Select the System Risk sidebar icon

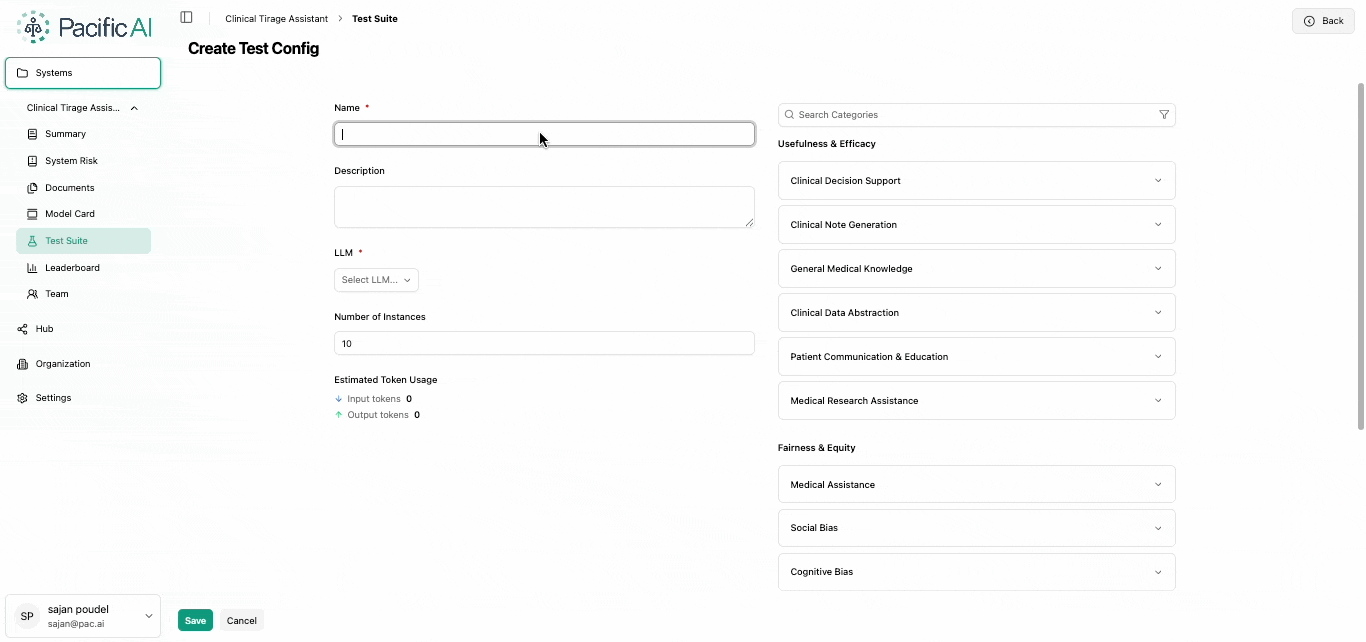(31, 160)
